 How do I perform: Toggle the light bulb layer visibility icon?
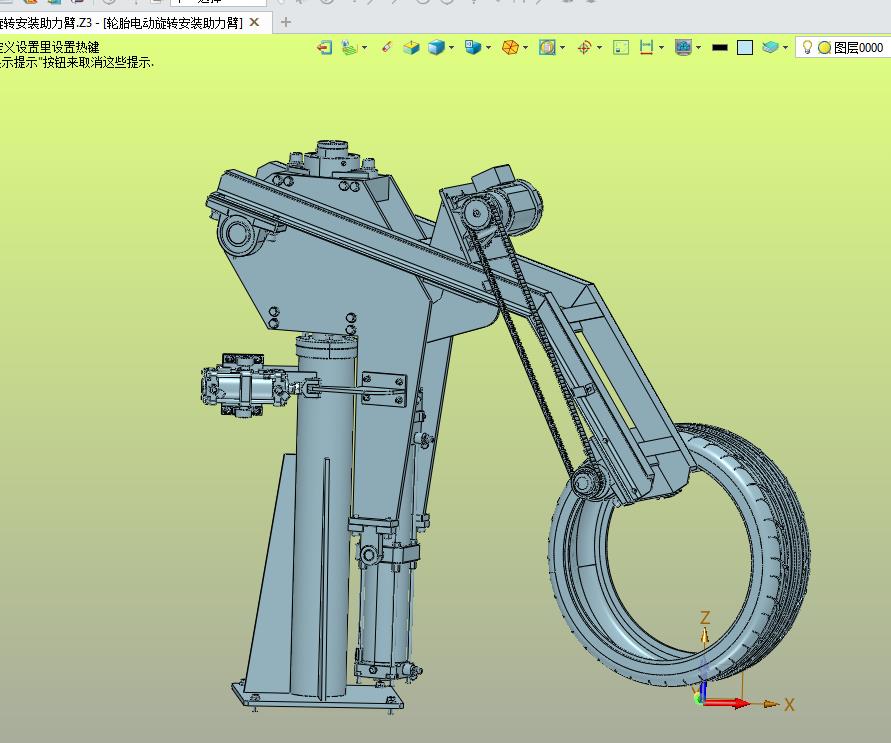[x=807, y=47]
